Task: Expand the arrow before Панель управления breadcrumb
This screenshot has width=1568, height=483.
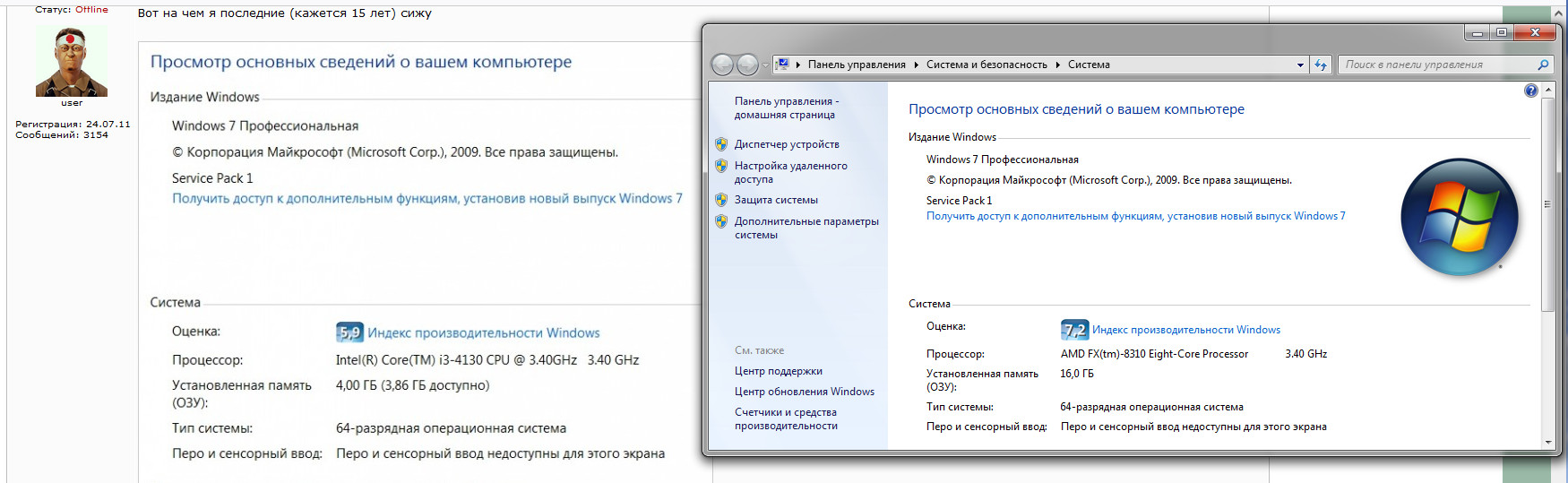Action: click(797, 65)
